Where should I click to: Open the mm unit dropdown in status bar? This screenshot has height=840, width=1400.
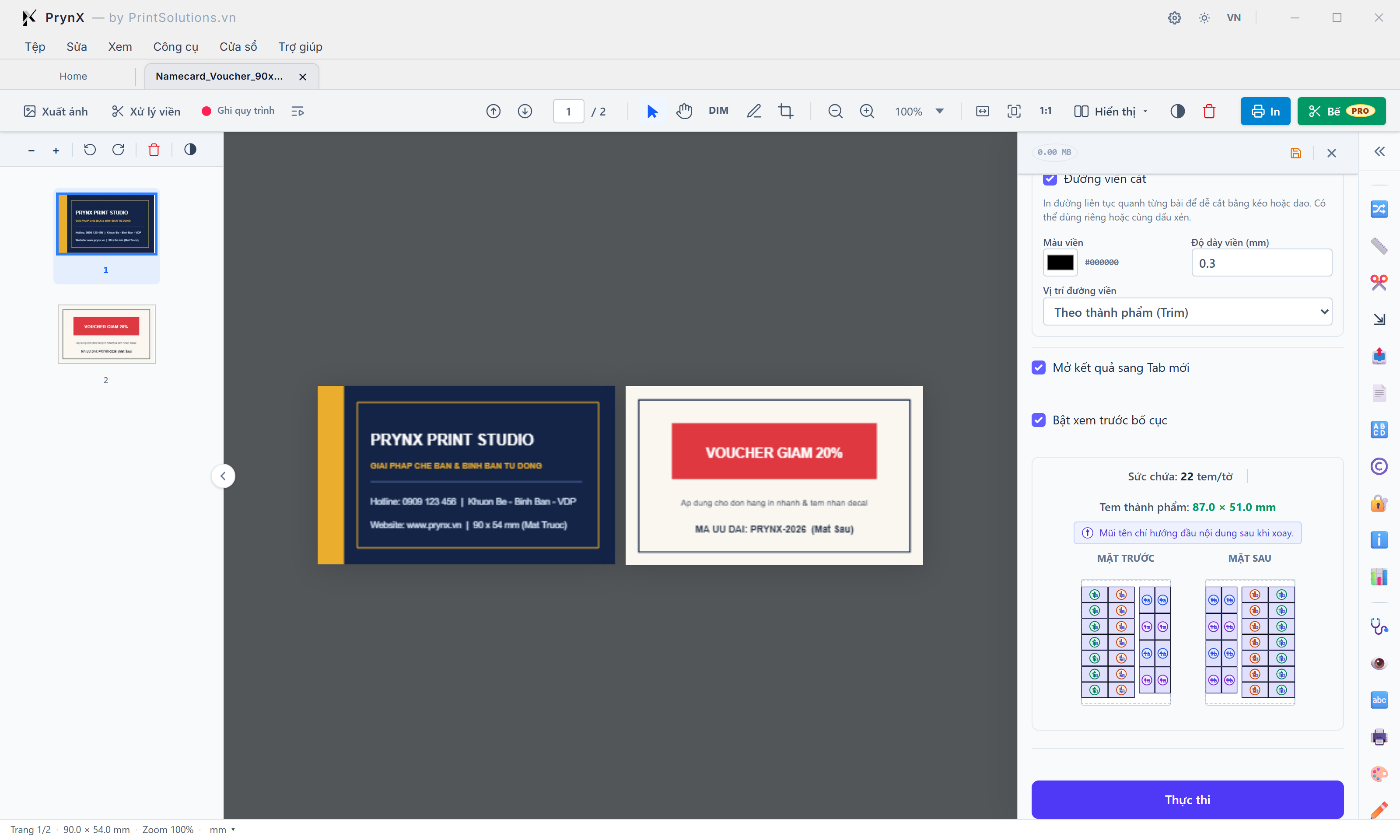pos(222,829)
